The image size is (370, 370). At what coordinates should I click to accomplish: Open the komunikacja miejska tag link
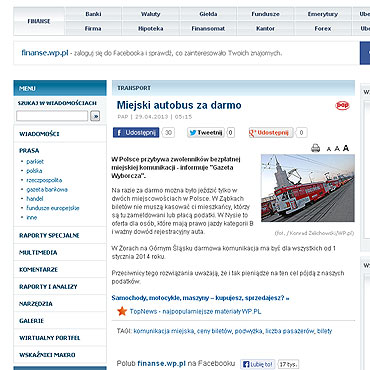point(164,331)
